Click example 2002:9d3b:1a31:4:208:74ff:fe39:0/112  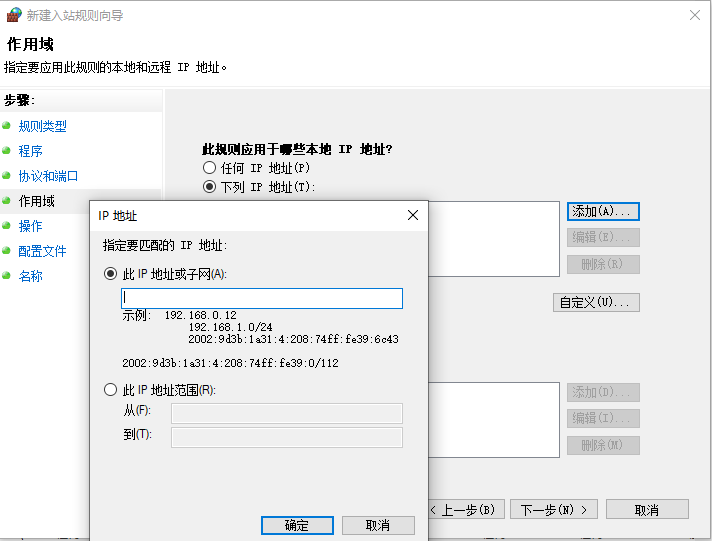[x=230, y=363]
